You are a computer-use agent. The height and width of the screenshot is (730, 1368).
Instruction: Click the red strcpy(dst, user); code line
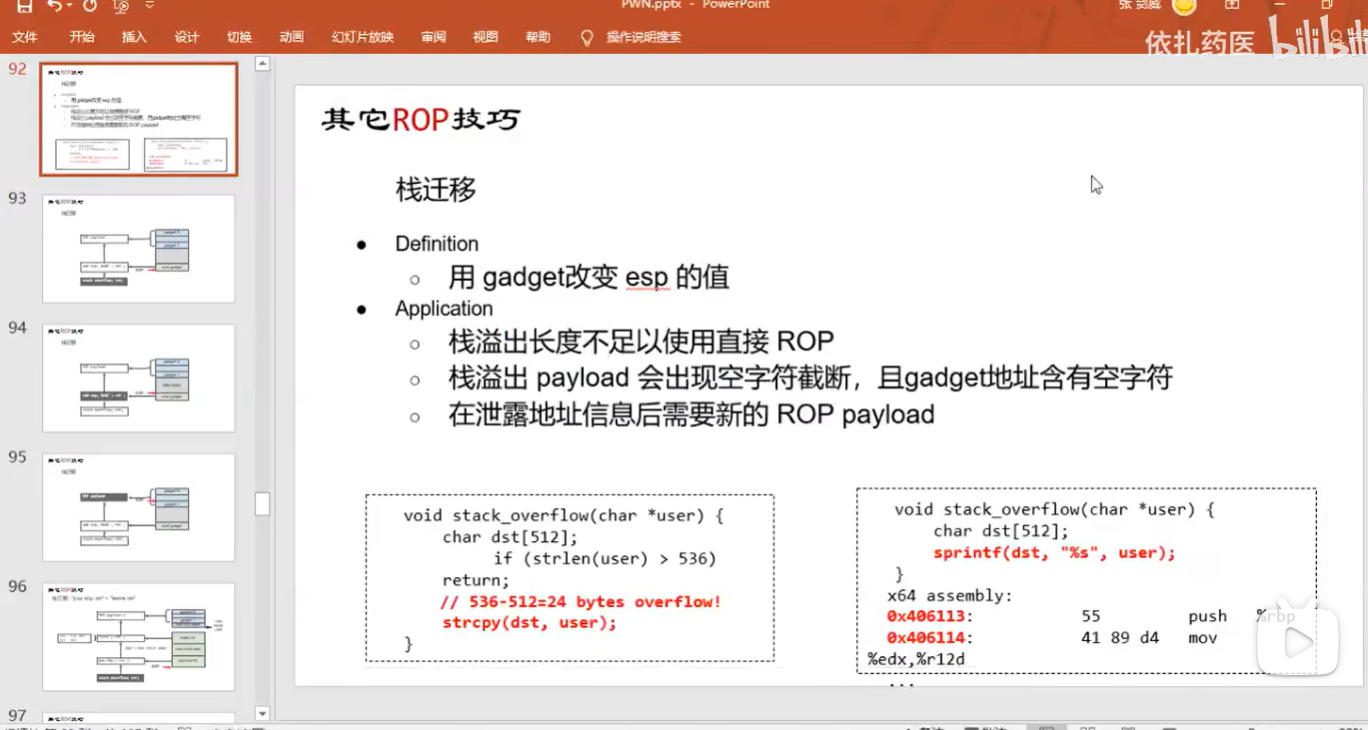point(530,623)
